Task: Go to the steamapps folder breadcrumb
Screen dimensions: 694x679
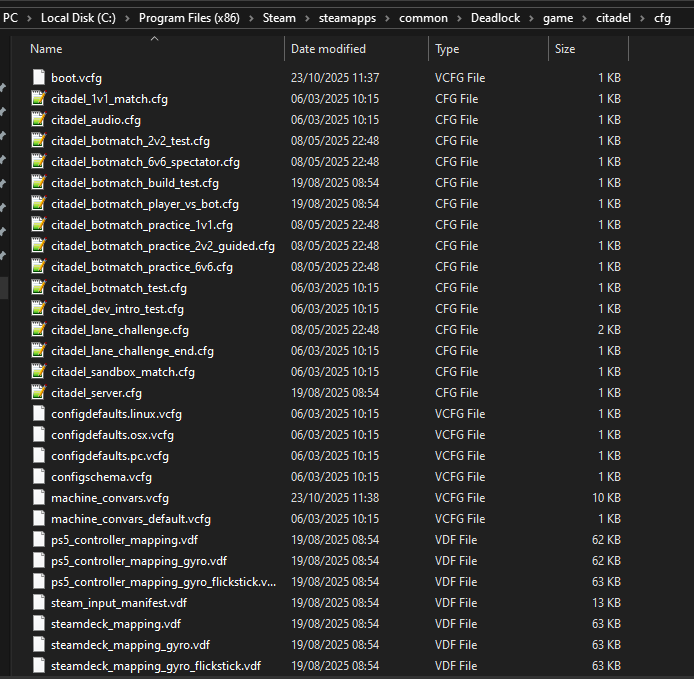Action: [347, 18]
